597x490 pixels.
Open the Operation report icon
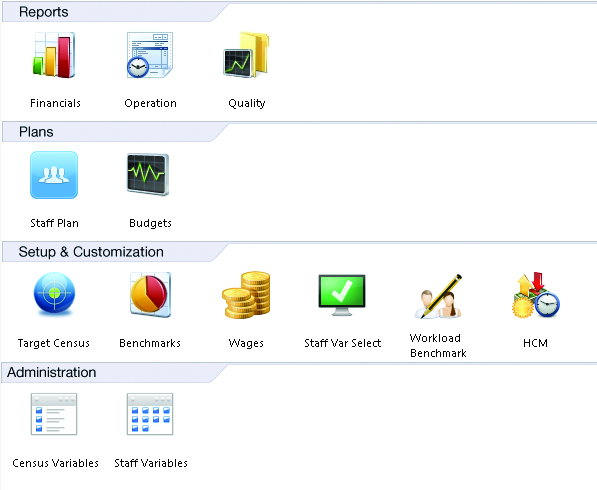click(x=150, y=55)
